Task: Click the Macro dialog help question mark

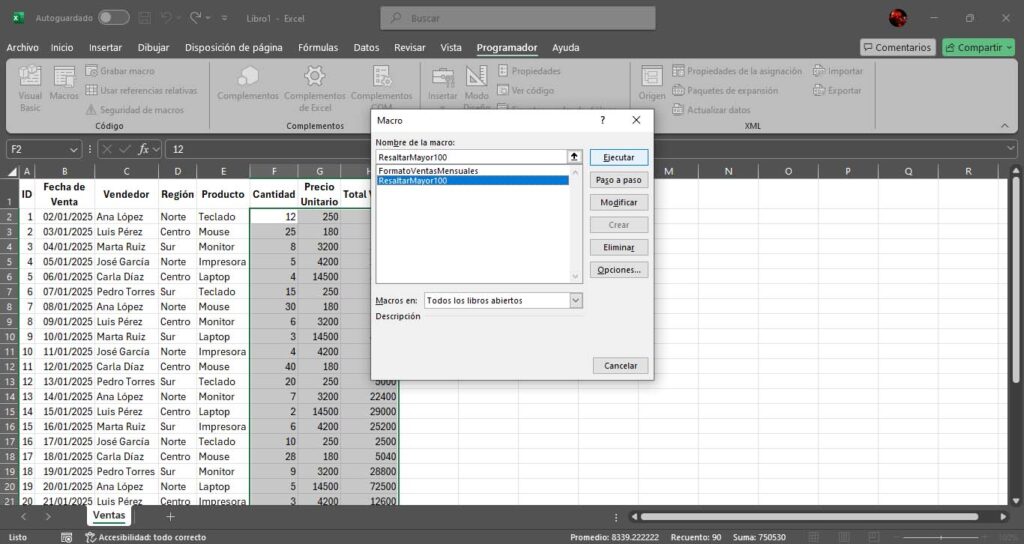Action: 603,120
